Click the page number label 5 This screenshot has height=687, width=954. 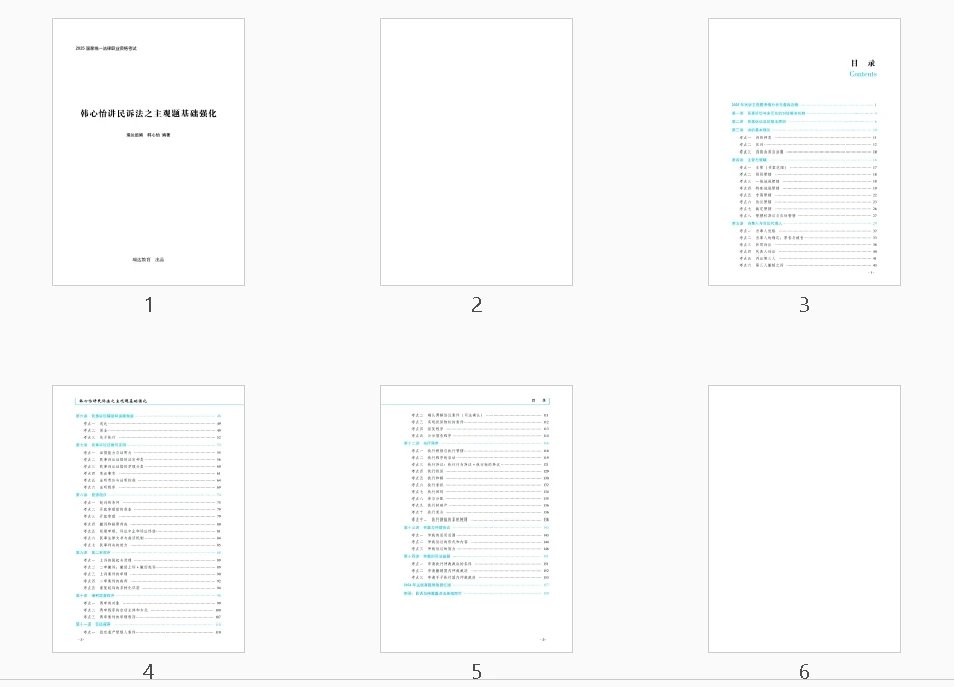476,672
